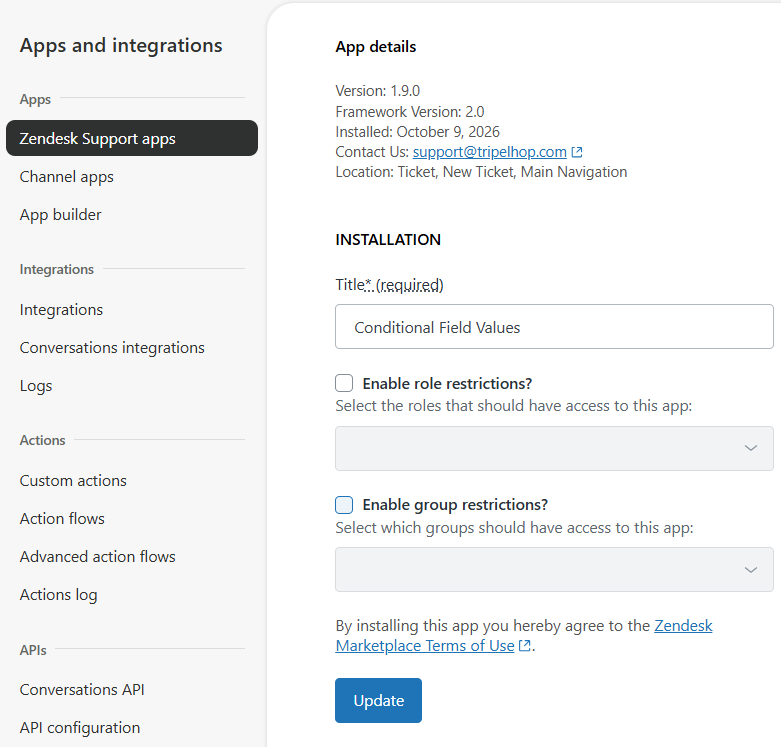Click the 'INSTALLATION' heading
Screen dimensions: 781x747
coord(388,240)
